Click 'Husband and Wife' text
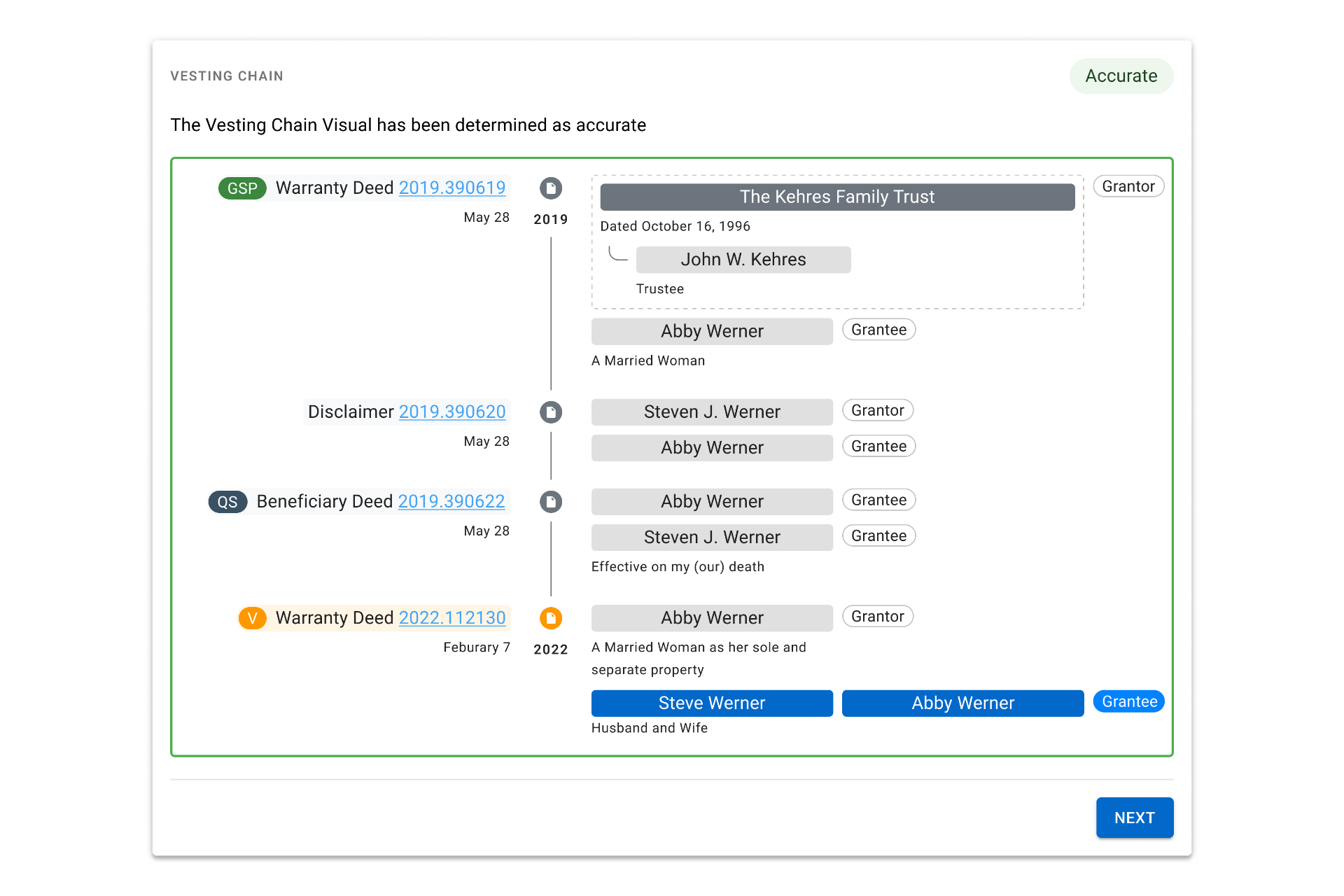The height and width of the screenshot is (896, 1344). [650, 728]
